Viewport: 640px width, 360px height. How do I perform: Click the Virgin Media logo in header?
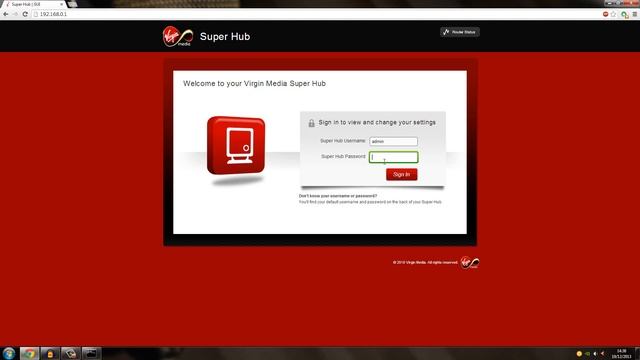click(x=178, y=36)
